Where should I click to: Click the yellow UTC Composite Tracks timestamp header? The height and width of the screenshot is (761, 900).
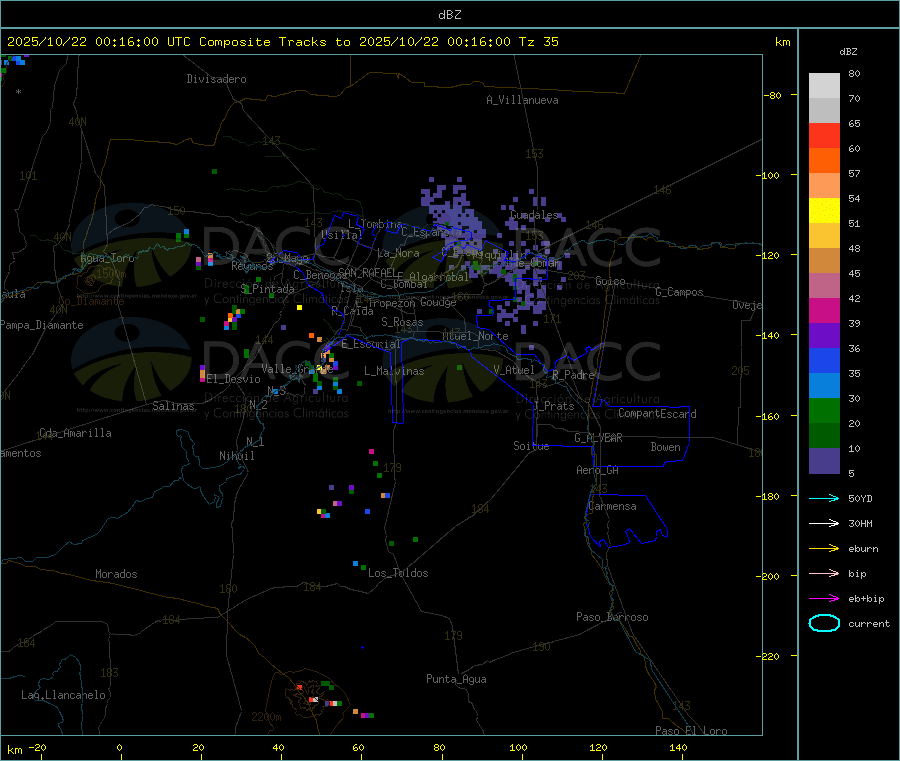coord(282,42)
